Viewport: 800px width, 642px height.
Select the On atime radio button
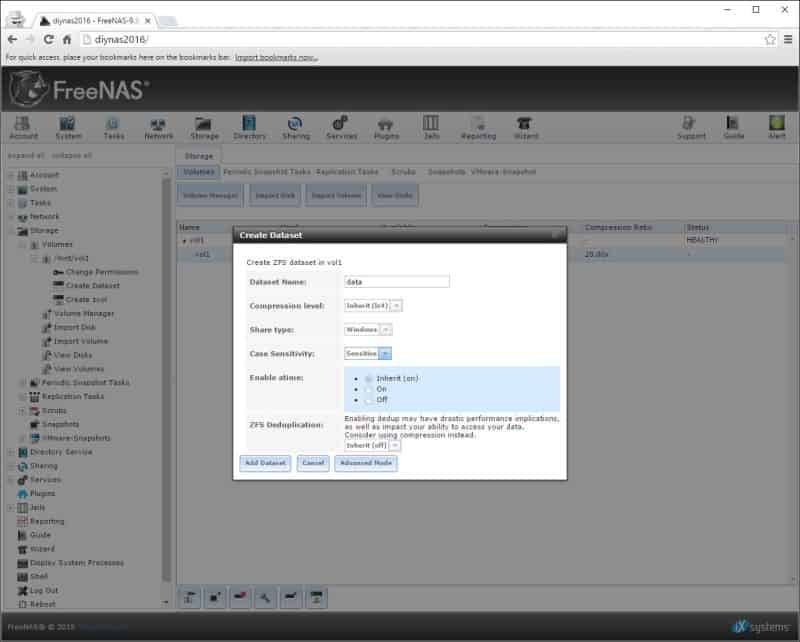click(369, 389)
